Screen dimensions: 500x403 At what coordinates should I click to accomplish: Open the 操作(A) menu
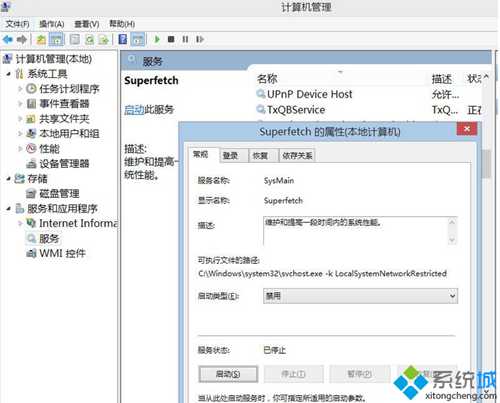52,24
